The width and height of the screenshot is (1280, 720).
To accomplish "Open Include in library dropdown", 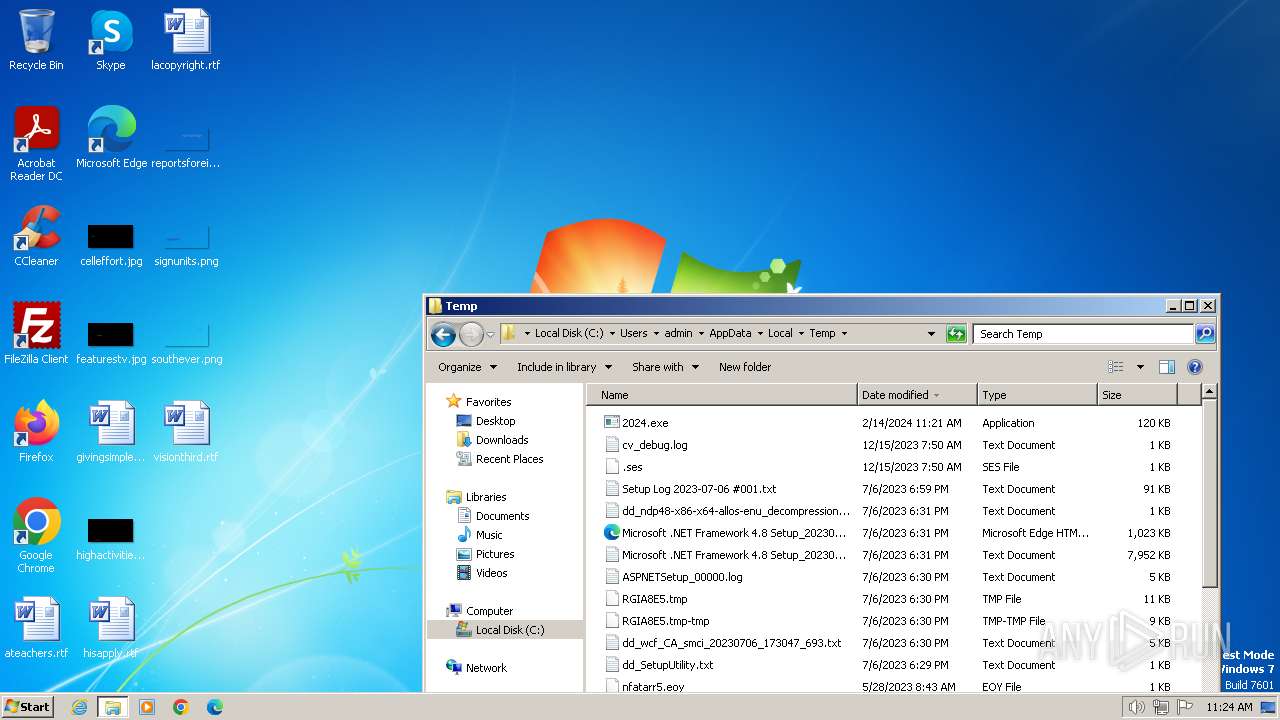I will tap(564, 367).
